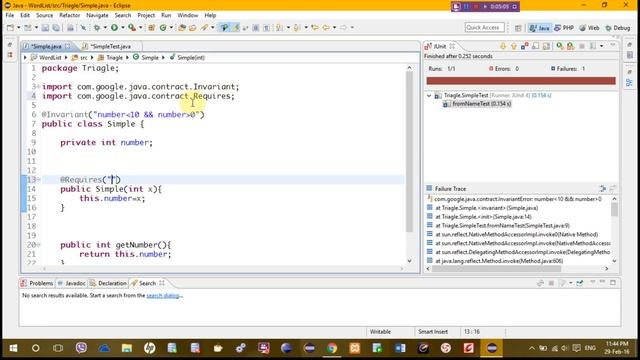Switch to the Debug perspective
Viewport: 640px width, 360px height.
[618, 28]
